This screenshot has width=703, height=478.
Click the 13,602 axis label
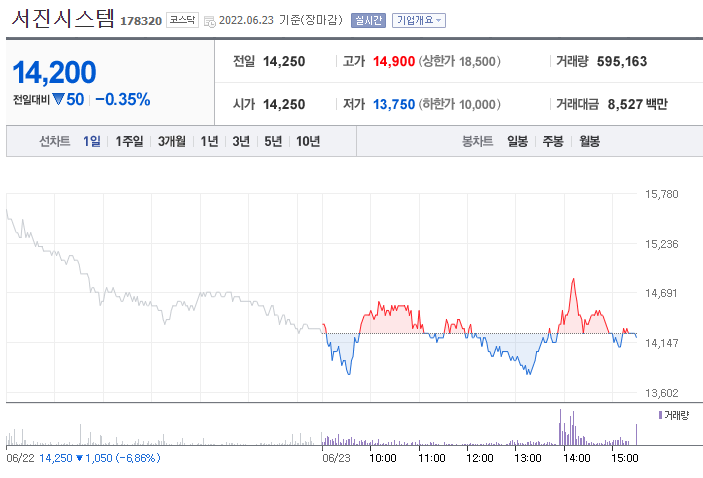[x=661, y=393]
